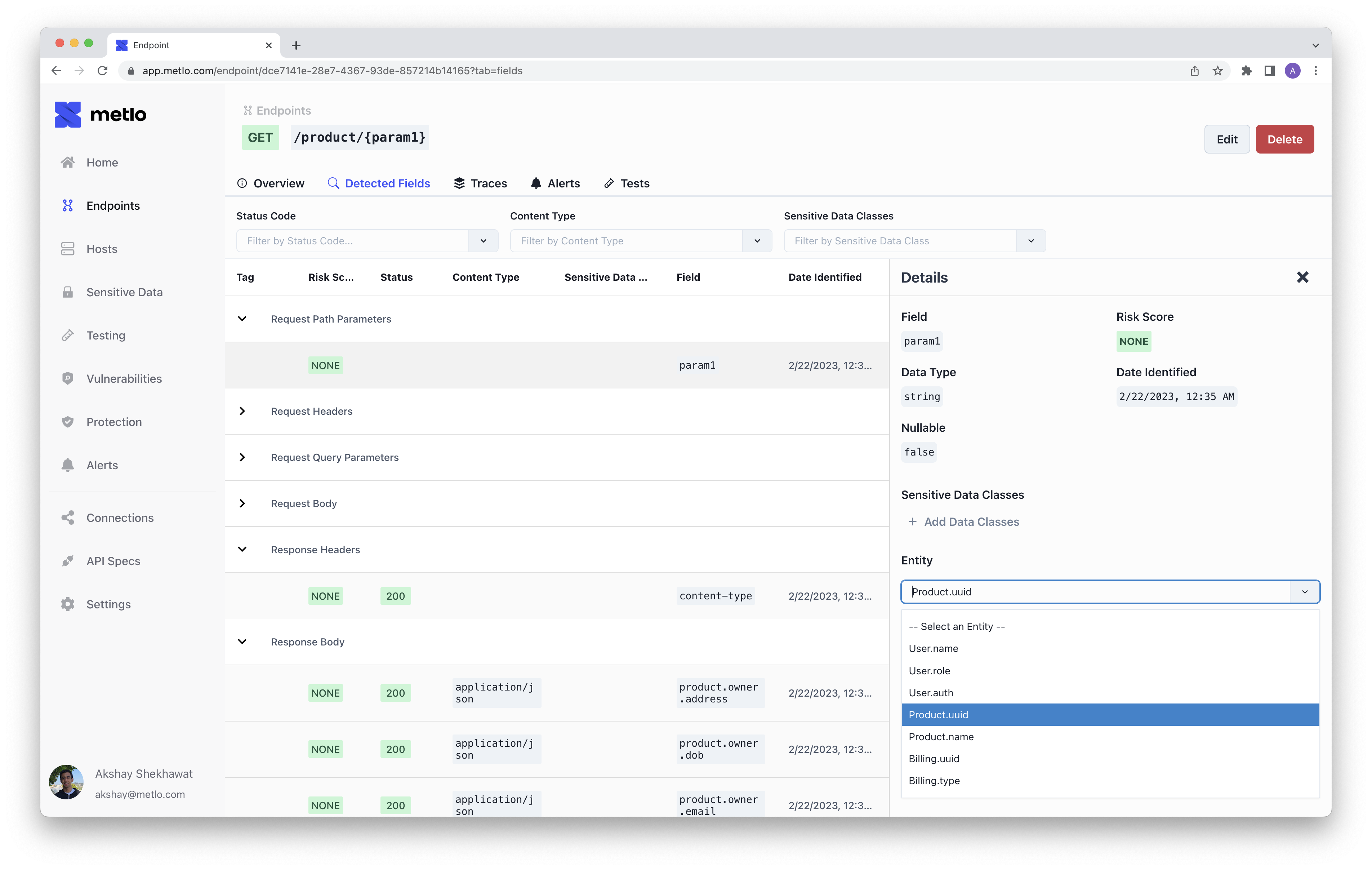Open browser extensions puzzle icon
The width and height of the screenshot is (1372, 870).
click(x=1246, y=71)
